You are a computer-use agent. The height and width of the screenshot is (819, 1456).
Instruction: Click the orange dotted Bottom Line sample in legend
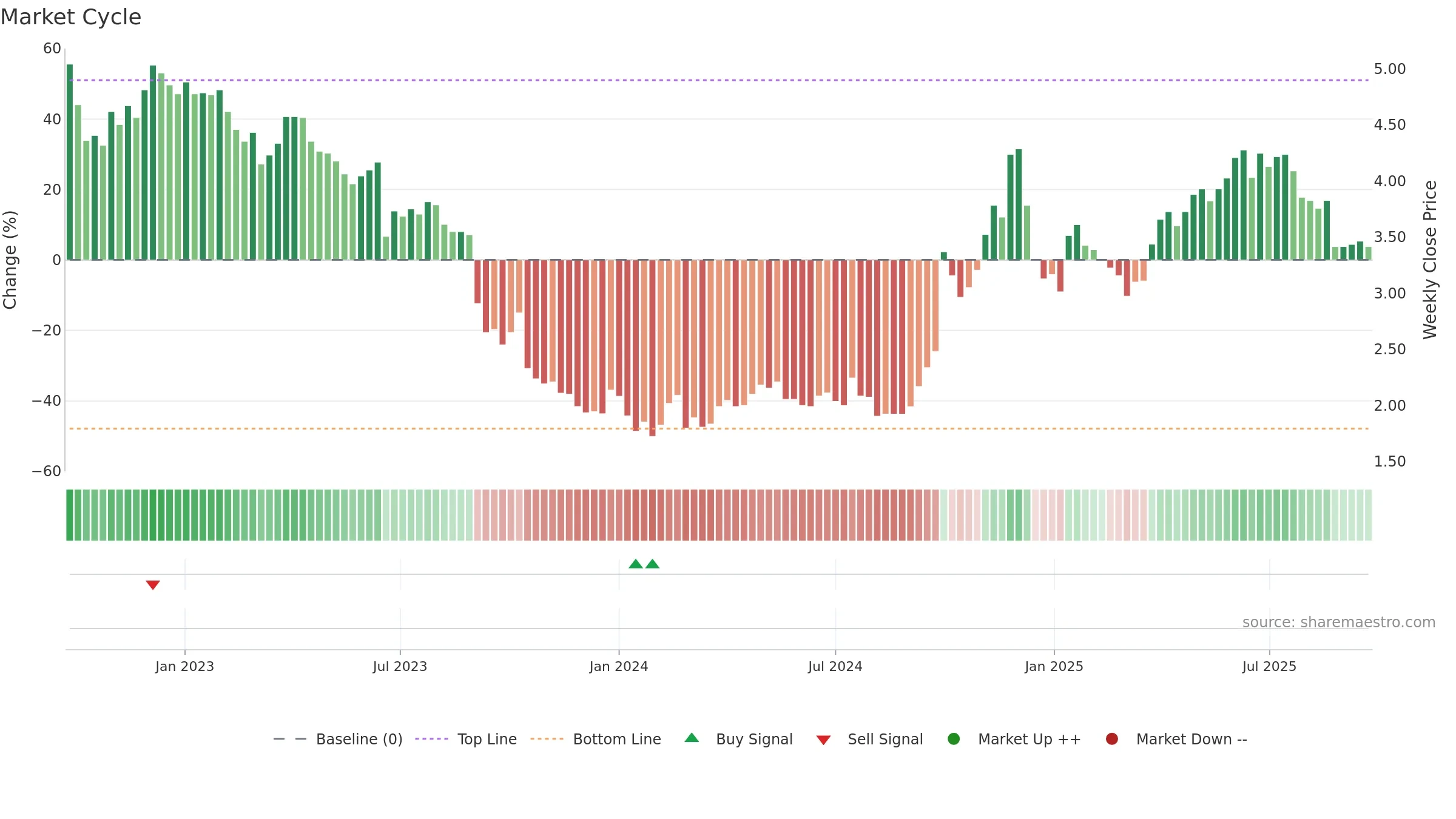coord(547,739)
